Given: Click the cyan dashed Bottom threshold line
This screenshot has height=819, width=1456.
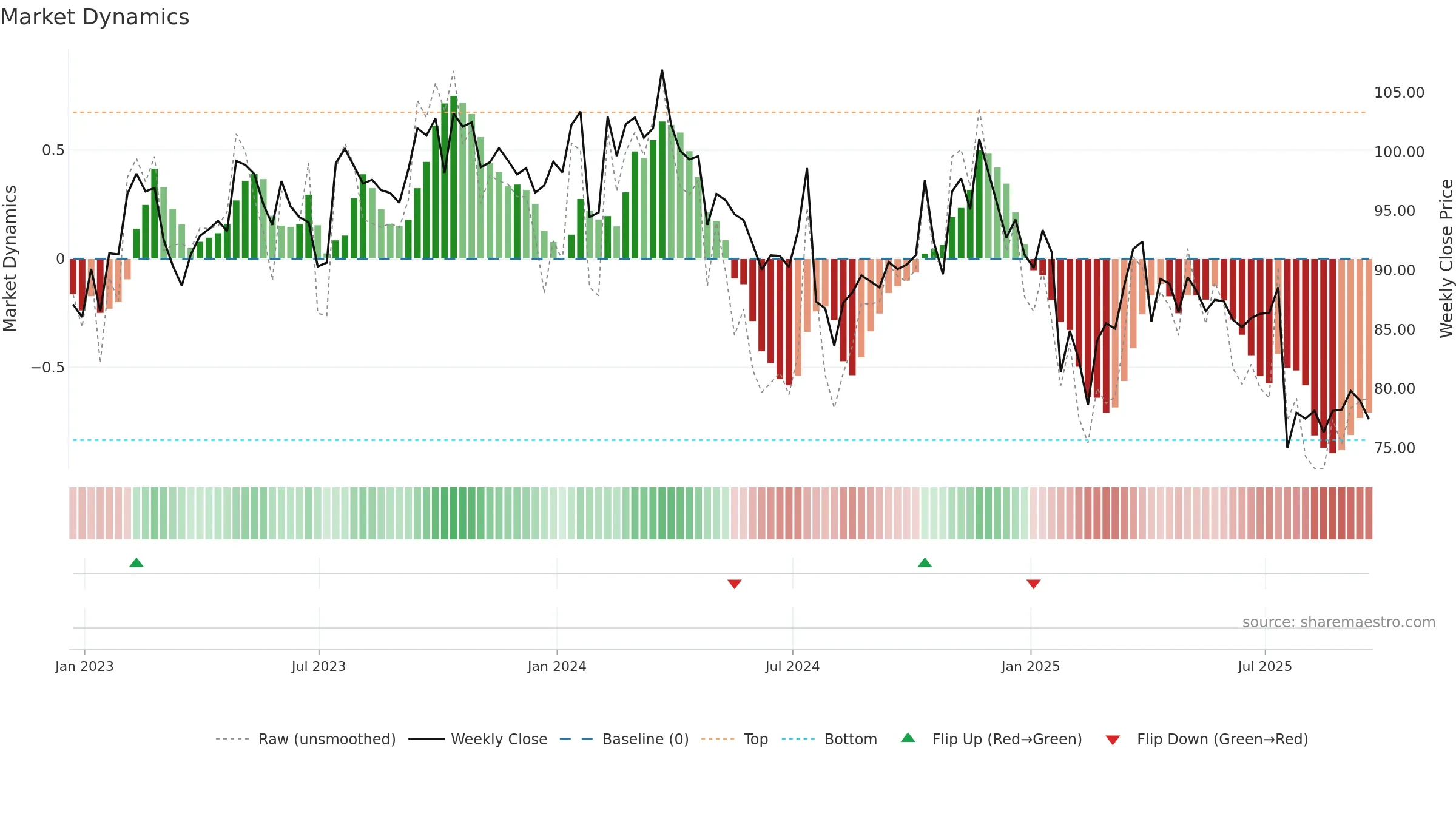Looking at the screenshot, I should point(719,440).
